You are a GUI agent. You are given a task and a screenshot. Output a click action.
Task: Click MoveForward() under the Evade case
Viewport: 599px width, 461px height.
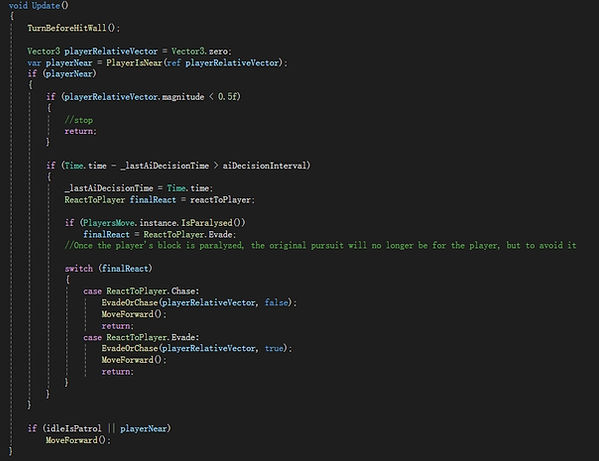point(134,360)
